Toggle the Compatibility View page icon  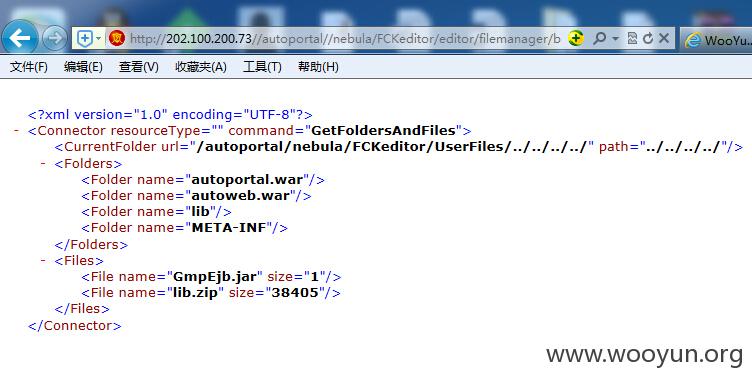tap(632, 38)
